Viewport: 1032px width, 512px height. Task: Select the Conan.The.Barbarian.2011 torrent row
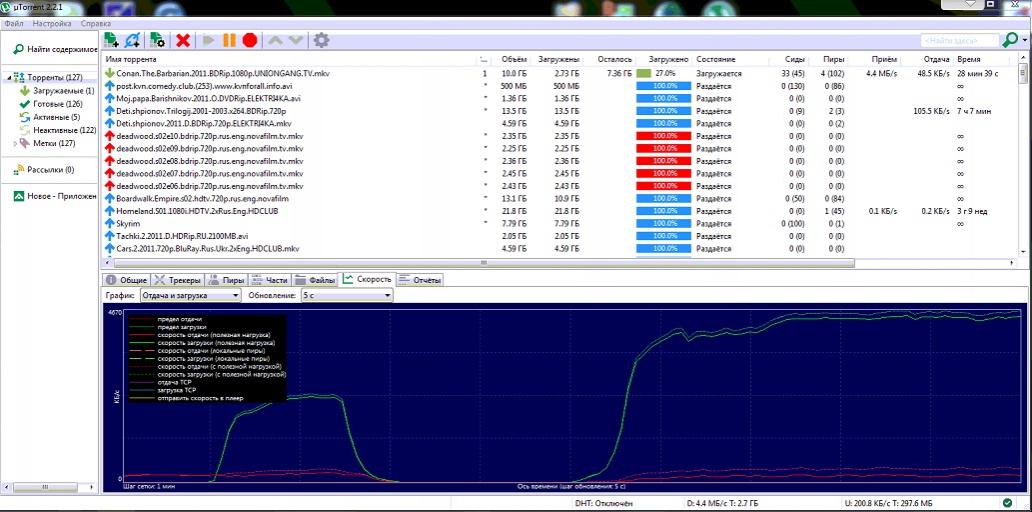coord(561,74)
